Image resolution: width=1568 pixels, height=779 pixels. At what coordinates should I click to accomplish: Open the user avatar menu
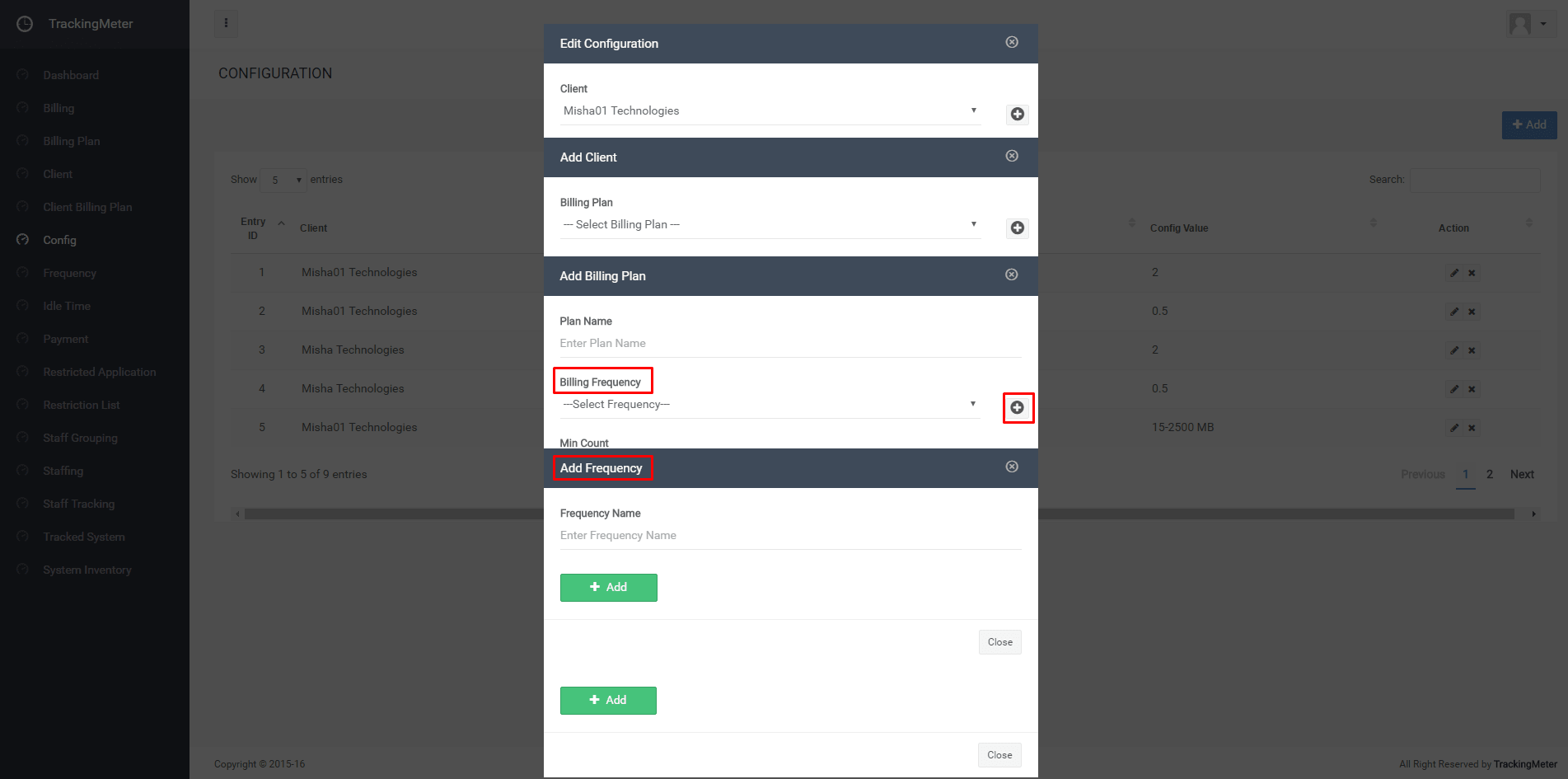coord(1527,24)
